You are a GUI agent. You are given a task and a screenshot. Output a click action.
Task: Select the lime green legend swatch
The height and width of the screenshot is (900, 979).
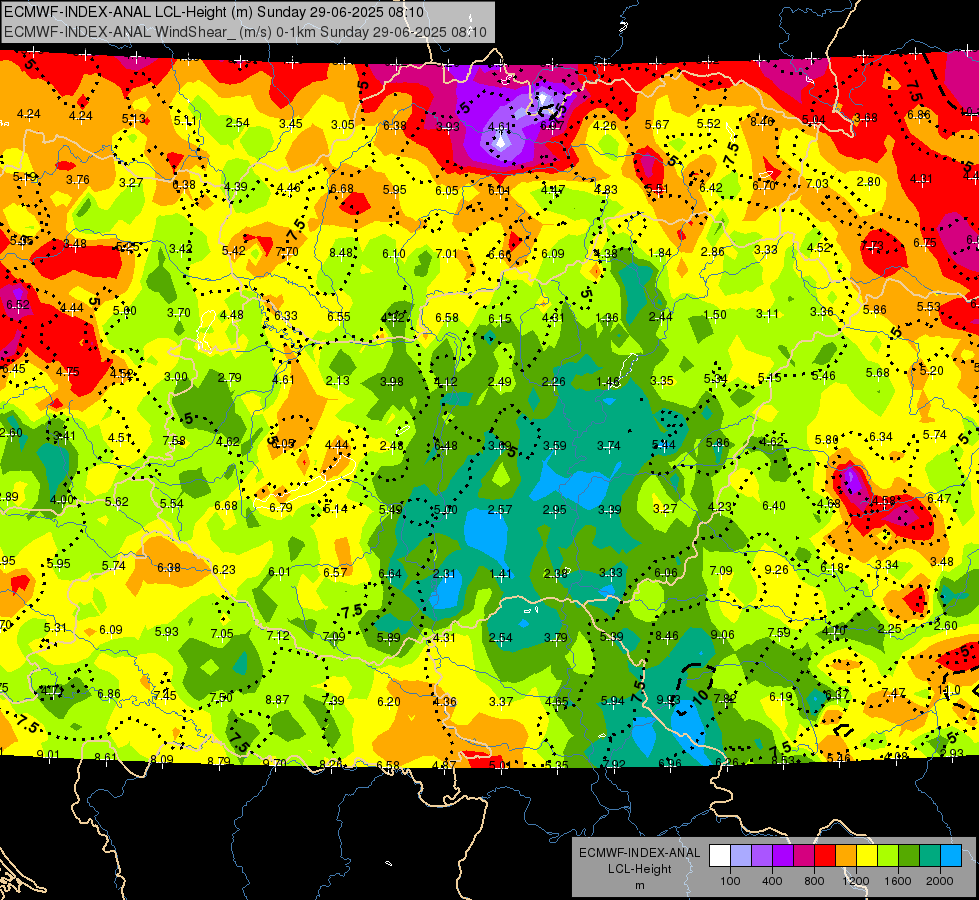tap(887, 856)
